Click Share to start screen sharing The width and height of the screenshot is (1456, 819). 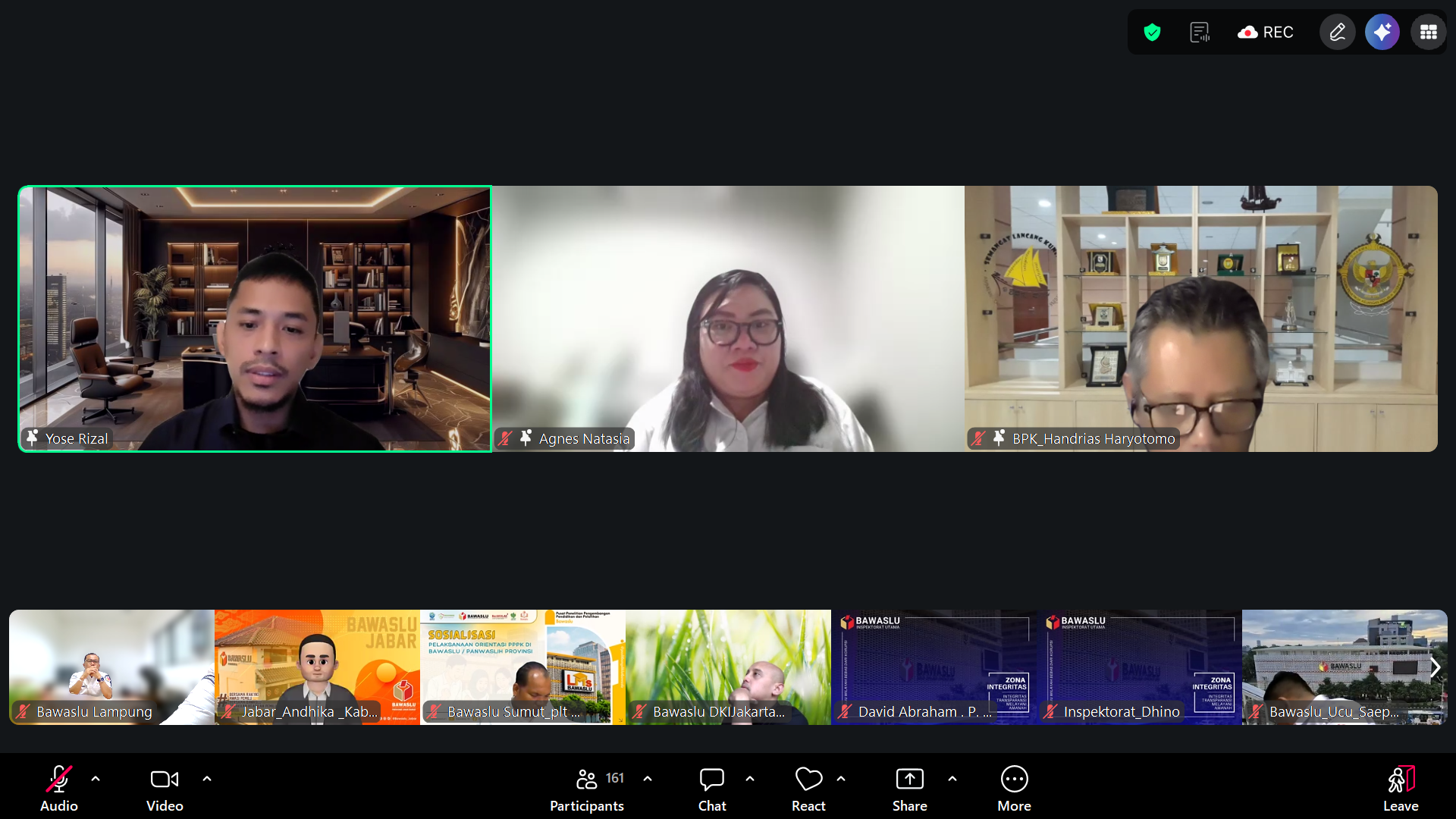[909, 789]
